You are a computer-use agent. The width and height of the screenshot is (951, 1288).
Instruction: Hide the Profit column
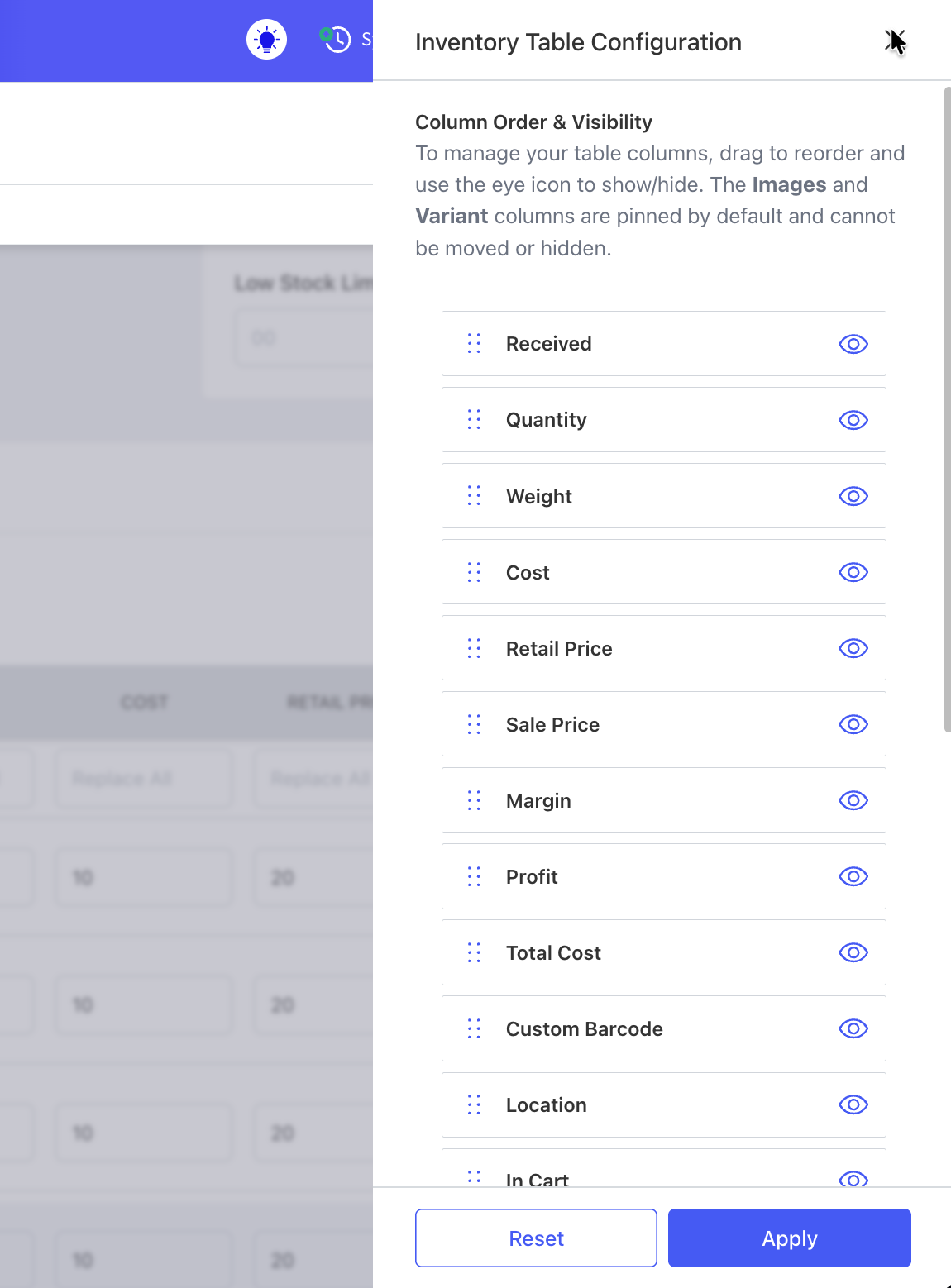[853, 876]
